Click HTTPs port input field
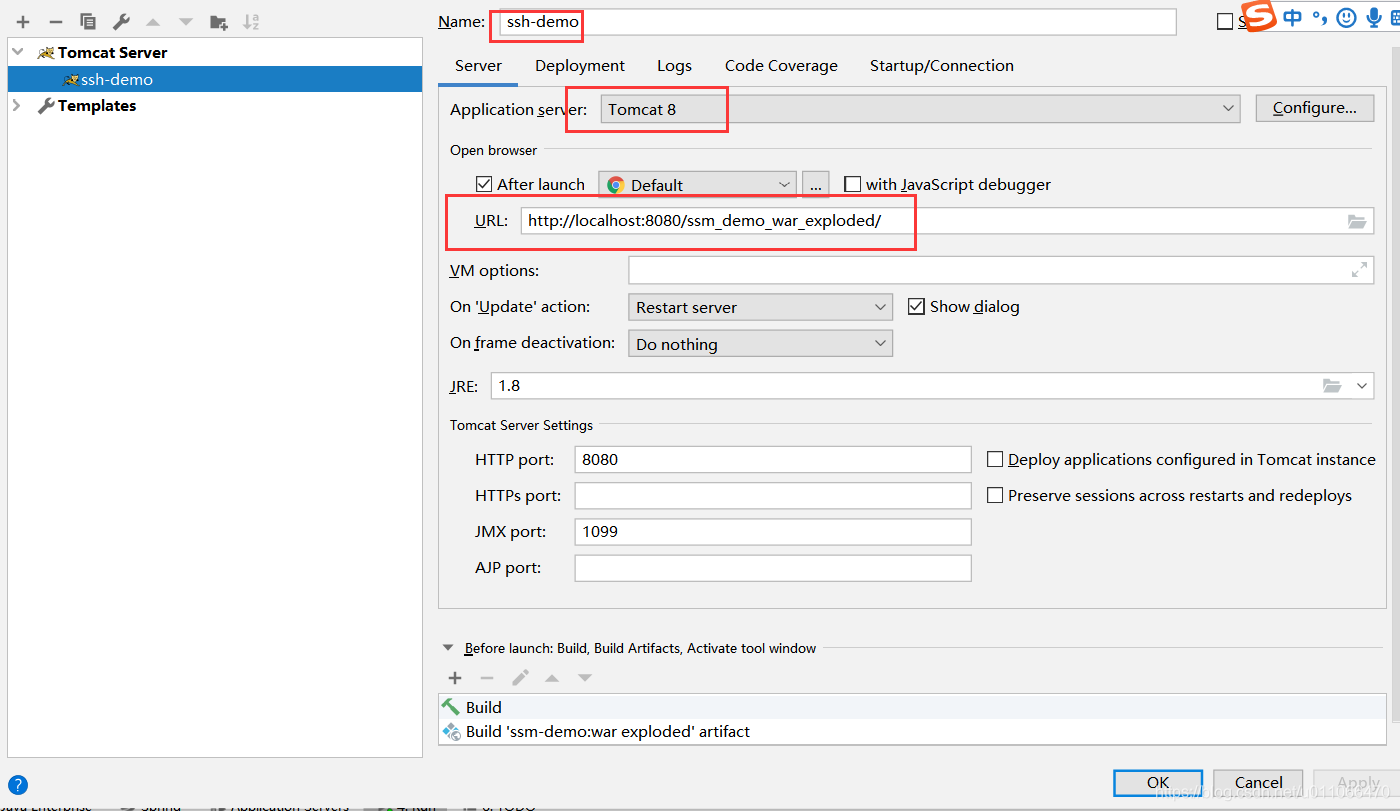 coord(773,496)
